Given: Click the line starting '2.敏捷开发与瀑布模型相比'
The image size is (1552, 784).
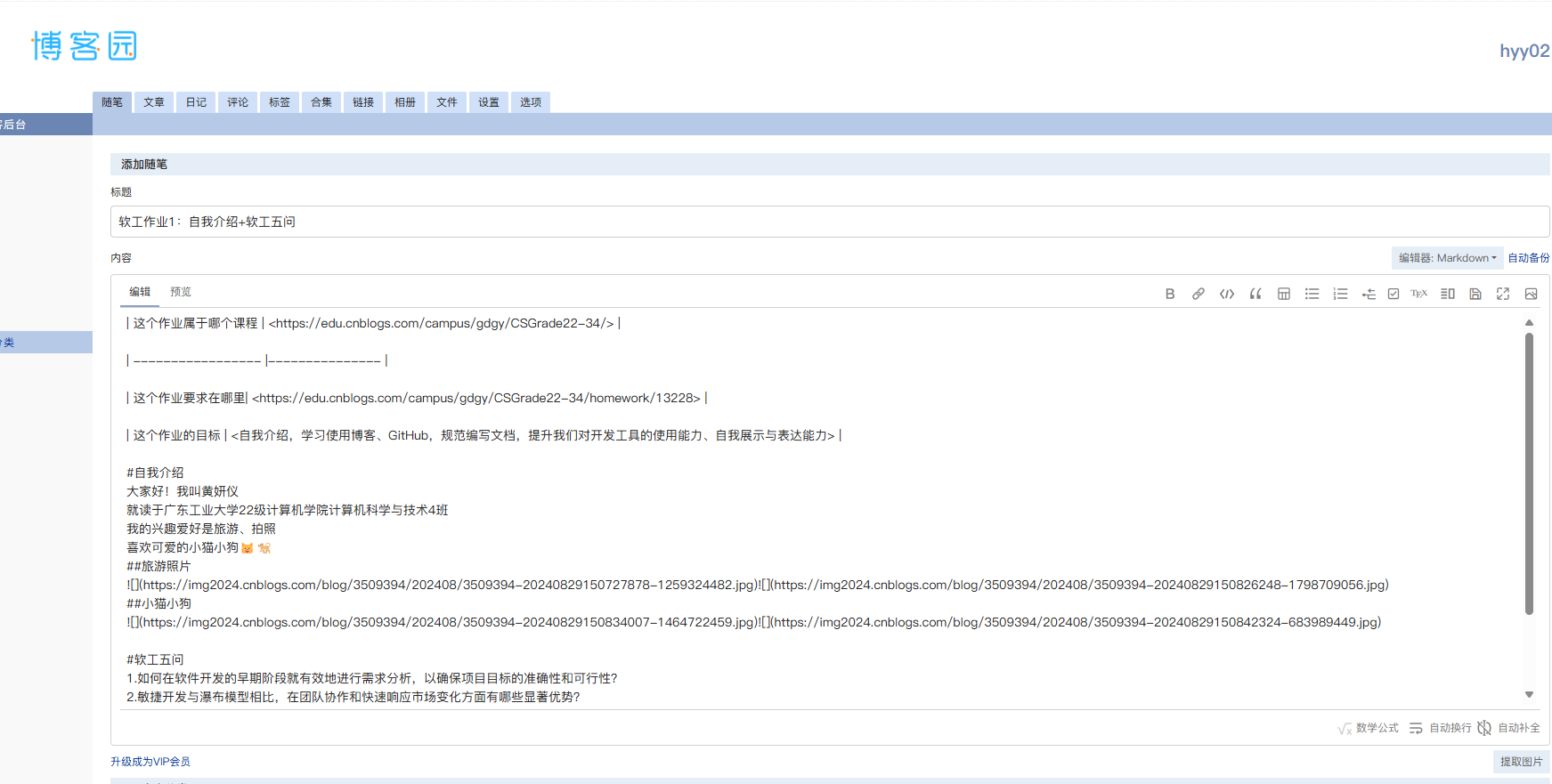Looking at the screenshot, I should point(353,697).
